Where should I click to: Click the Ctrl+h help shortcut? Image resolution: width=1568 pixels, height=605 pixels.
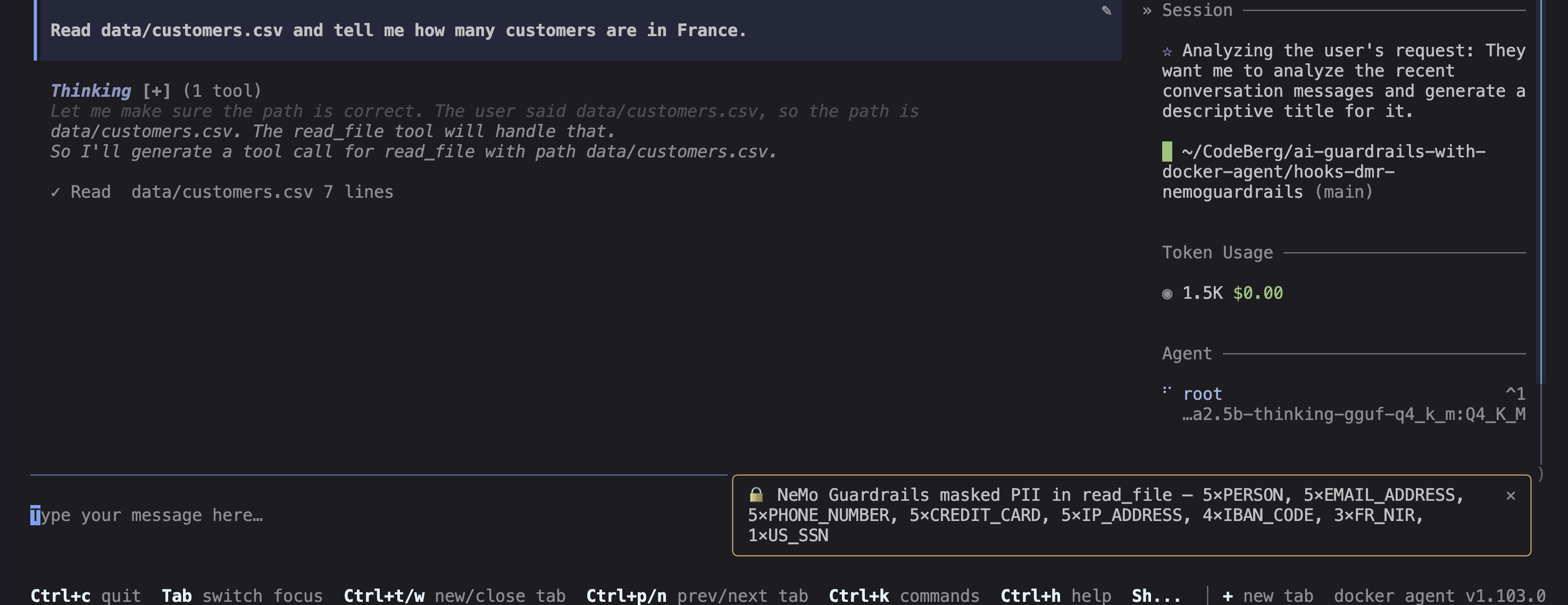click(x=1056, y=595)
